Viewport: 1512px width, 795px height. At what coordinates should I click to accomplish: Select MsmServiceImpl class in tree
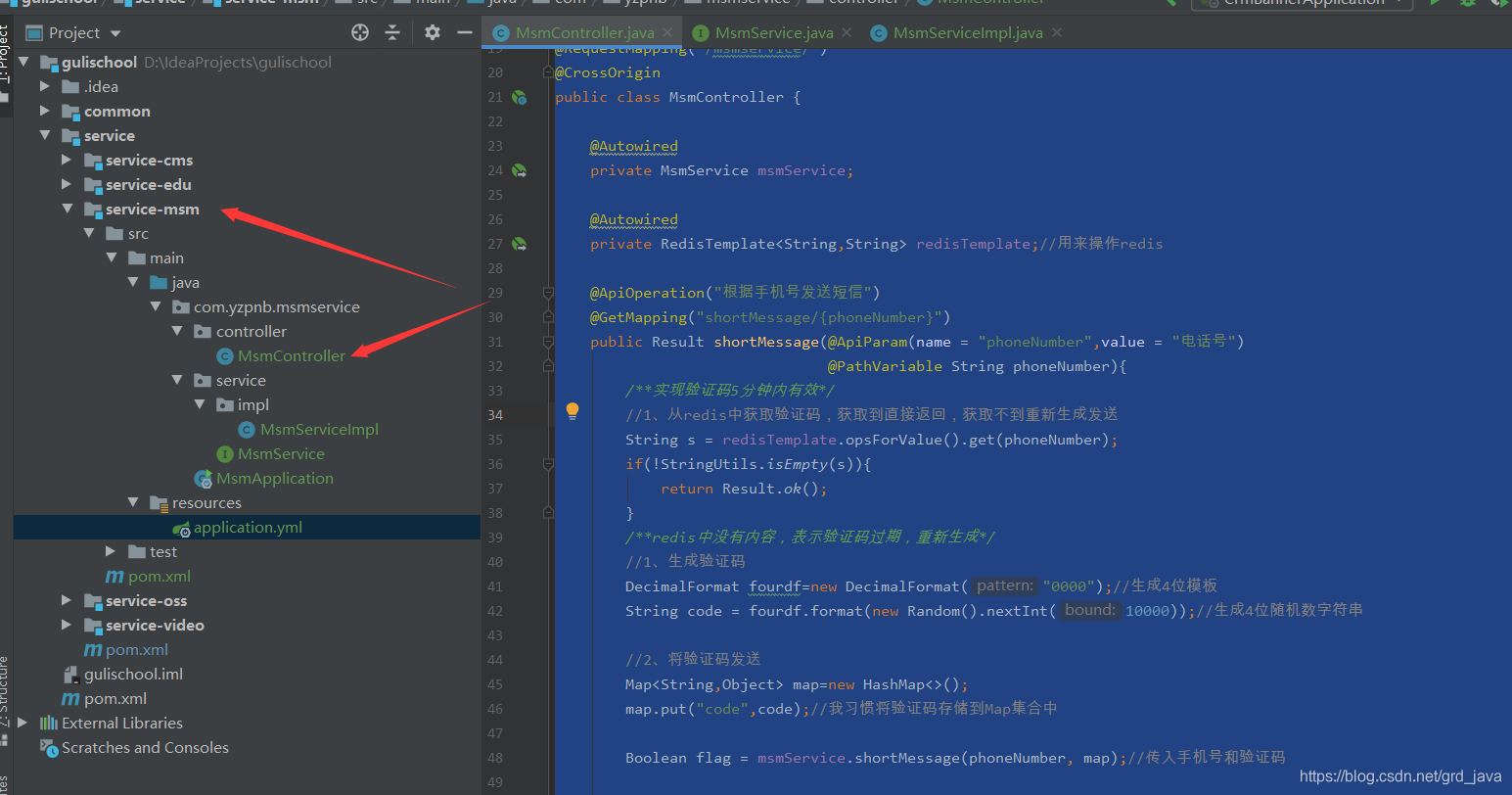[x=319, y=429]
